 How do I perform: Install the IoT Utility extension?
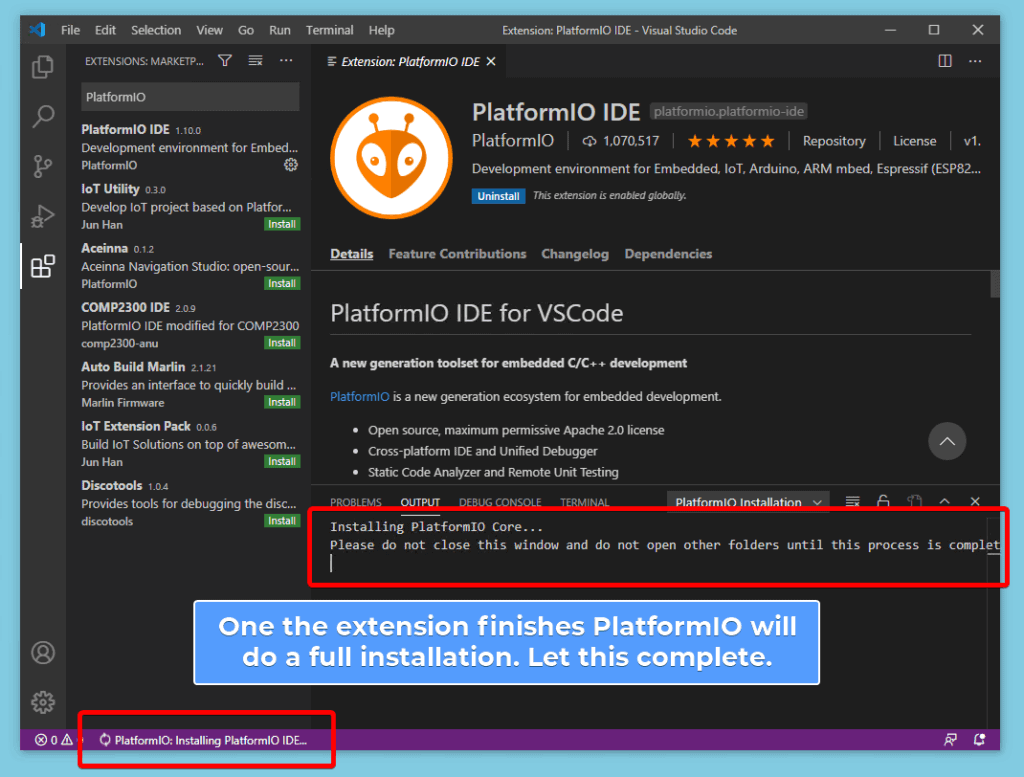[282, 224]
